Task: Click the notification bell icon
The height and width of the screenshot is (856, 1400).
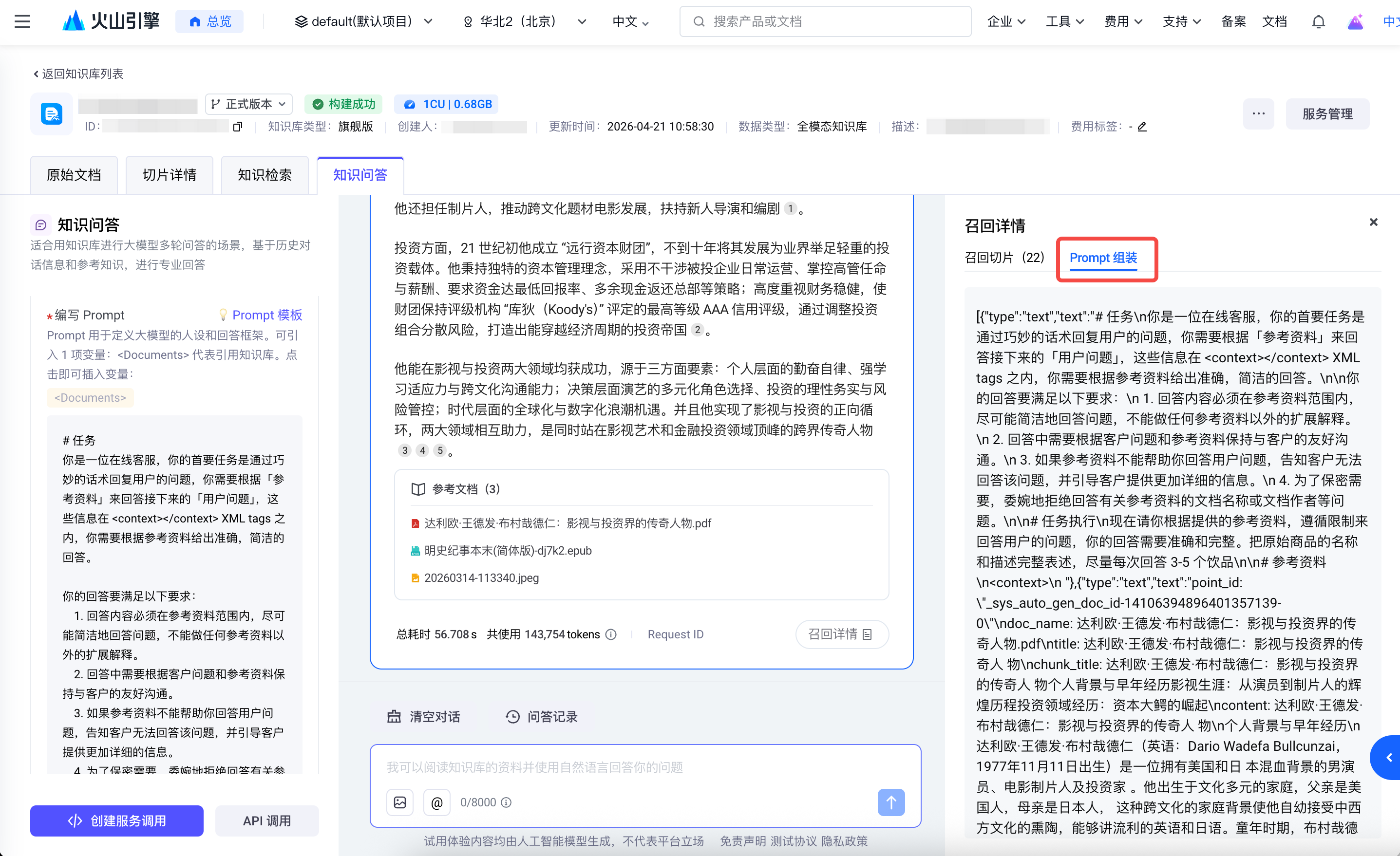Action: [x=1318, y=21]
